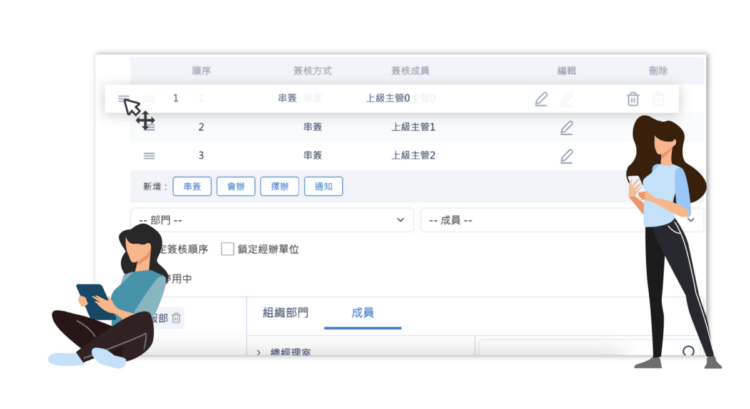
Task: Toggle the 鎖定經辦單位 checkbox
Action: pos(227,249)
